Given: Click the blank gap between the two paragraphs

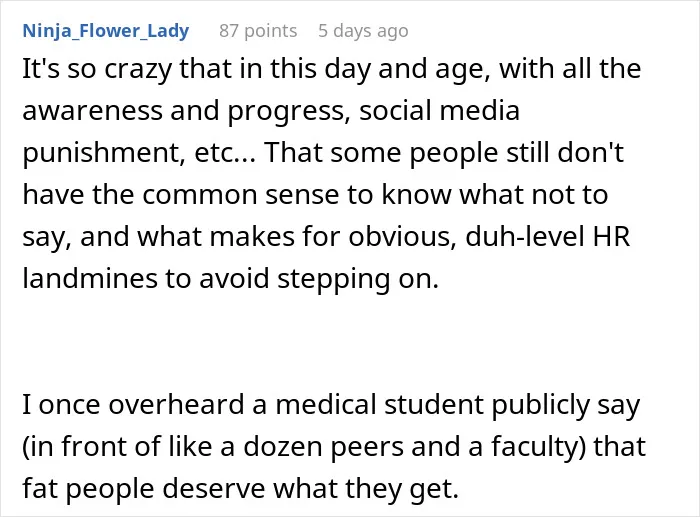Looking at the screenshot, I should tap(330, 342).
